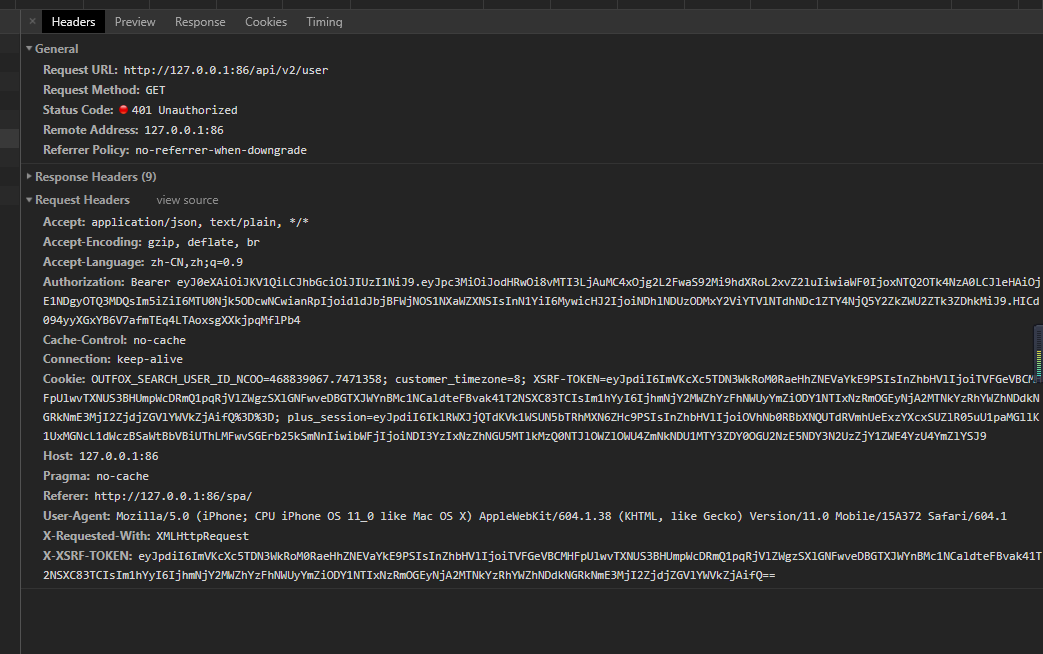Viewport: 1043px width, 654px height.
Task: Switch to the Preview tab
Action: click(x=134, y=21)
